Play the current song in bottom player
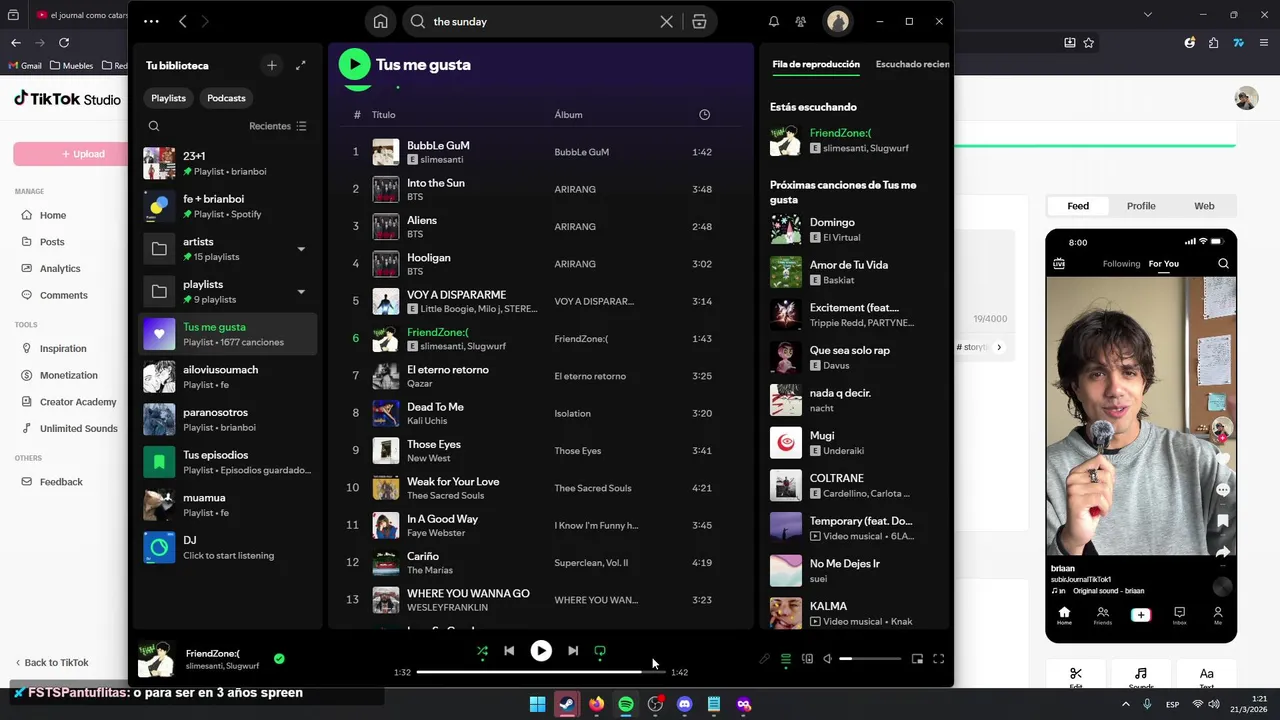 point(541,651)
